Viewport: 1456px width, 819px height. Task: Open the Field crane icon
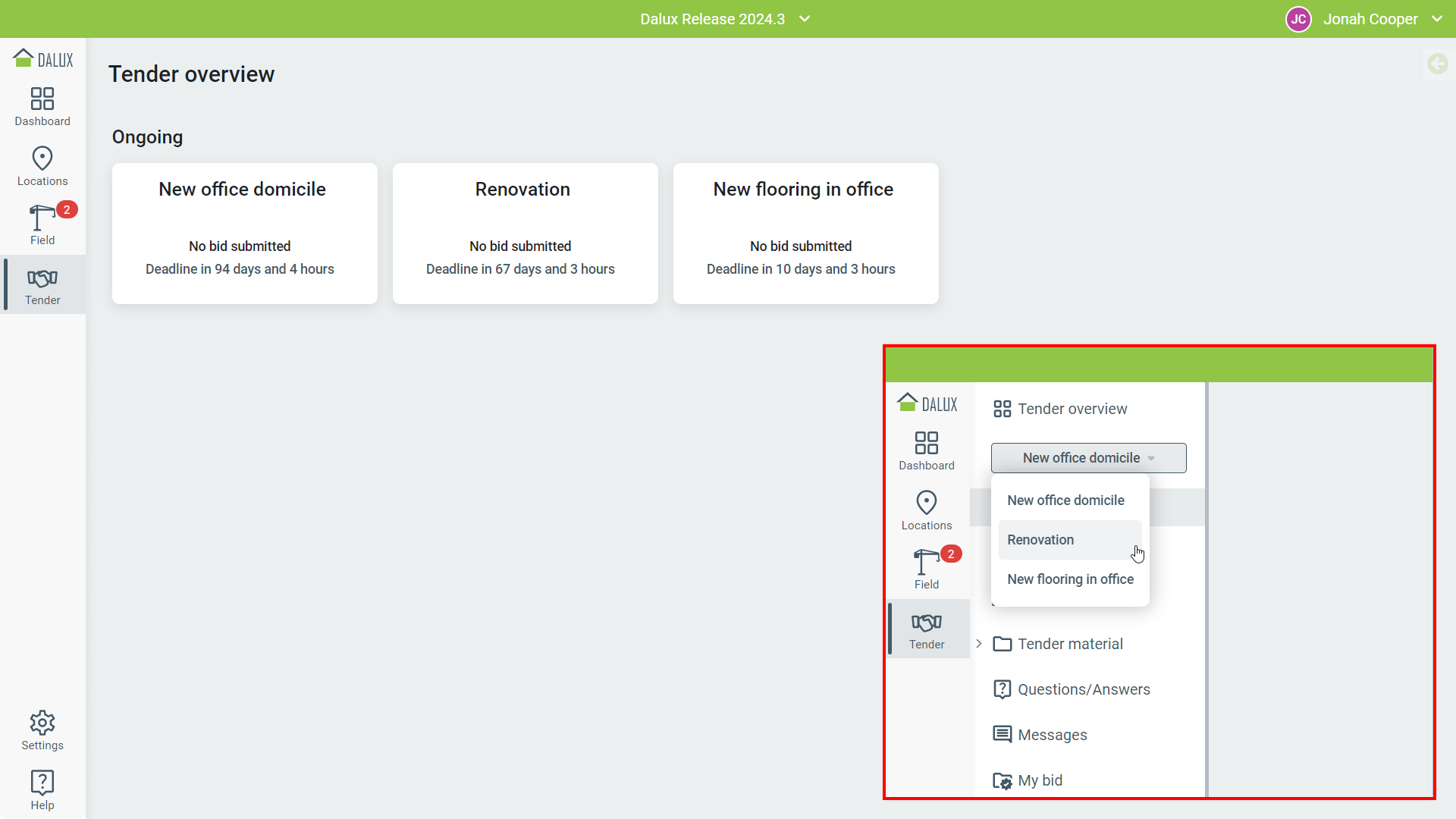click(x=41, y=218)
